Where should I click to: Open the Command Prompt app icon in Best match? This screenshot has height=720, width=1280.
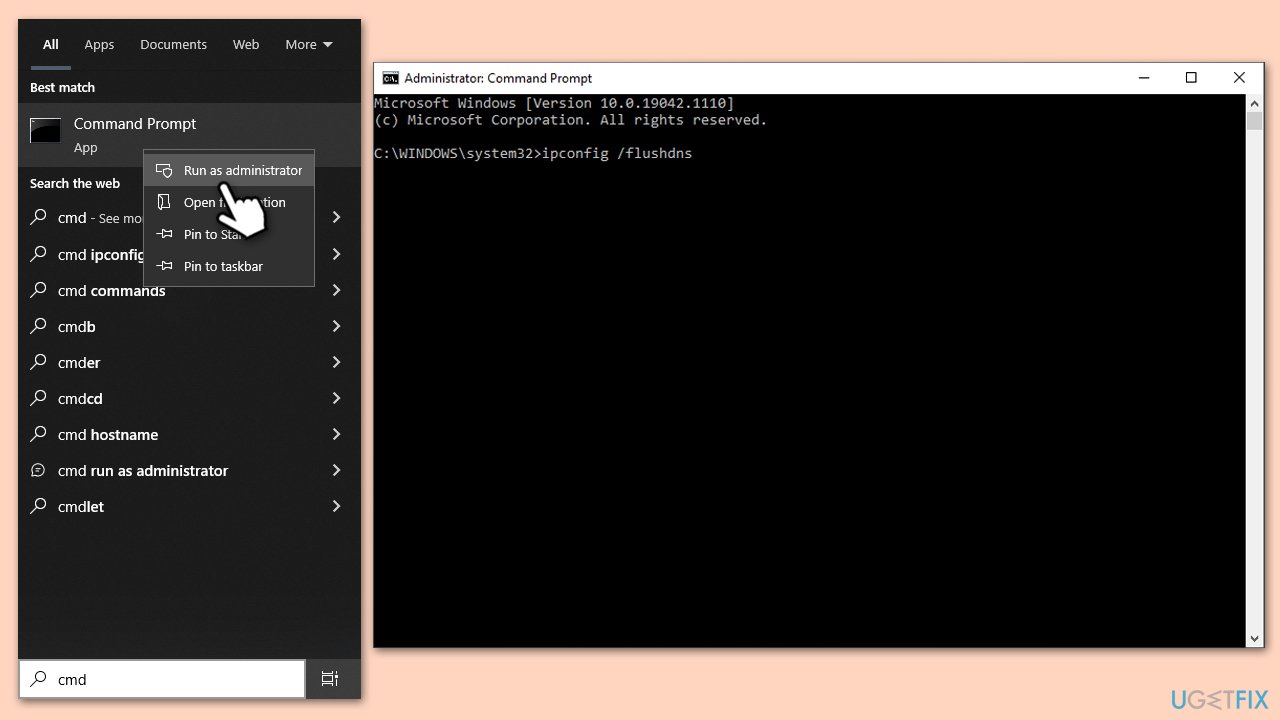[x=45, y=130]
